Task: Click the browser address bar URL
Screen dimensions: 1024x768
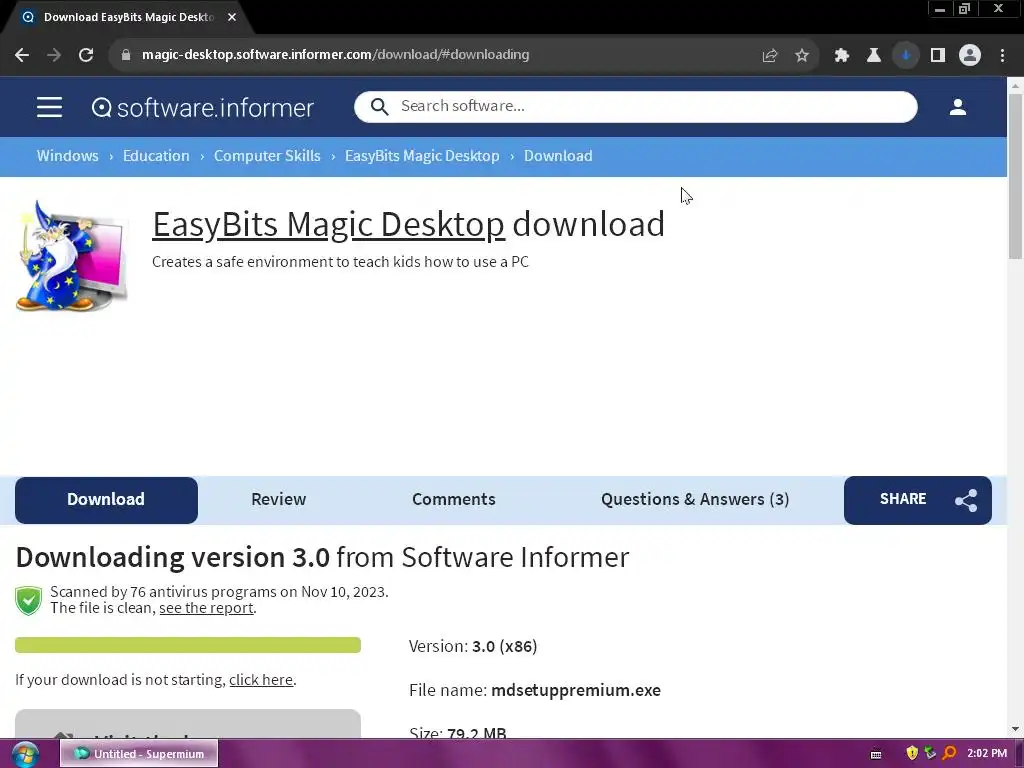Action: (x=335, y=55)
